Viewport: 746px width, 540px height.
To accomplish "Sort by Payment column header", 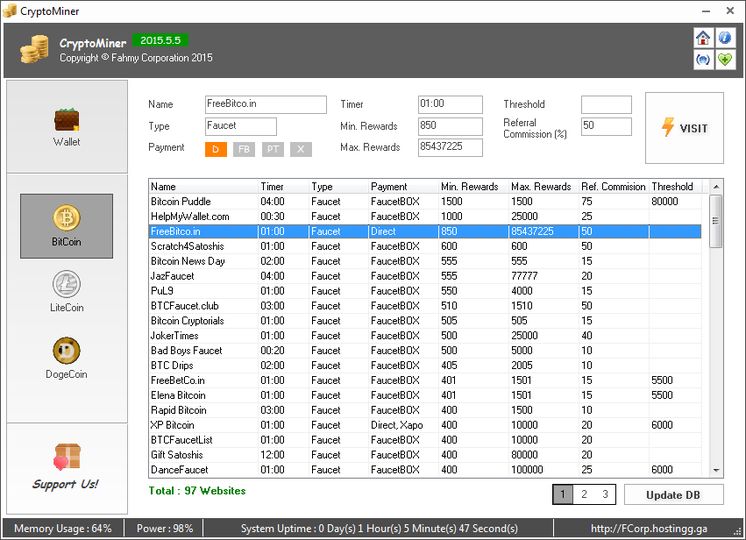I will pos(403,187).
